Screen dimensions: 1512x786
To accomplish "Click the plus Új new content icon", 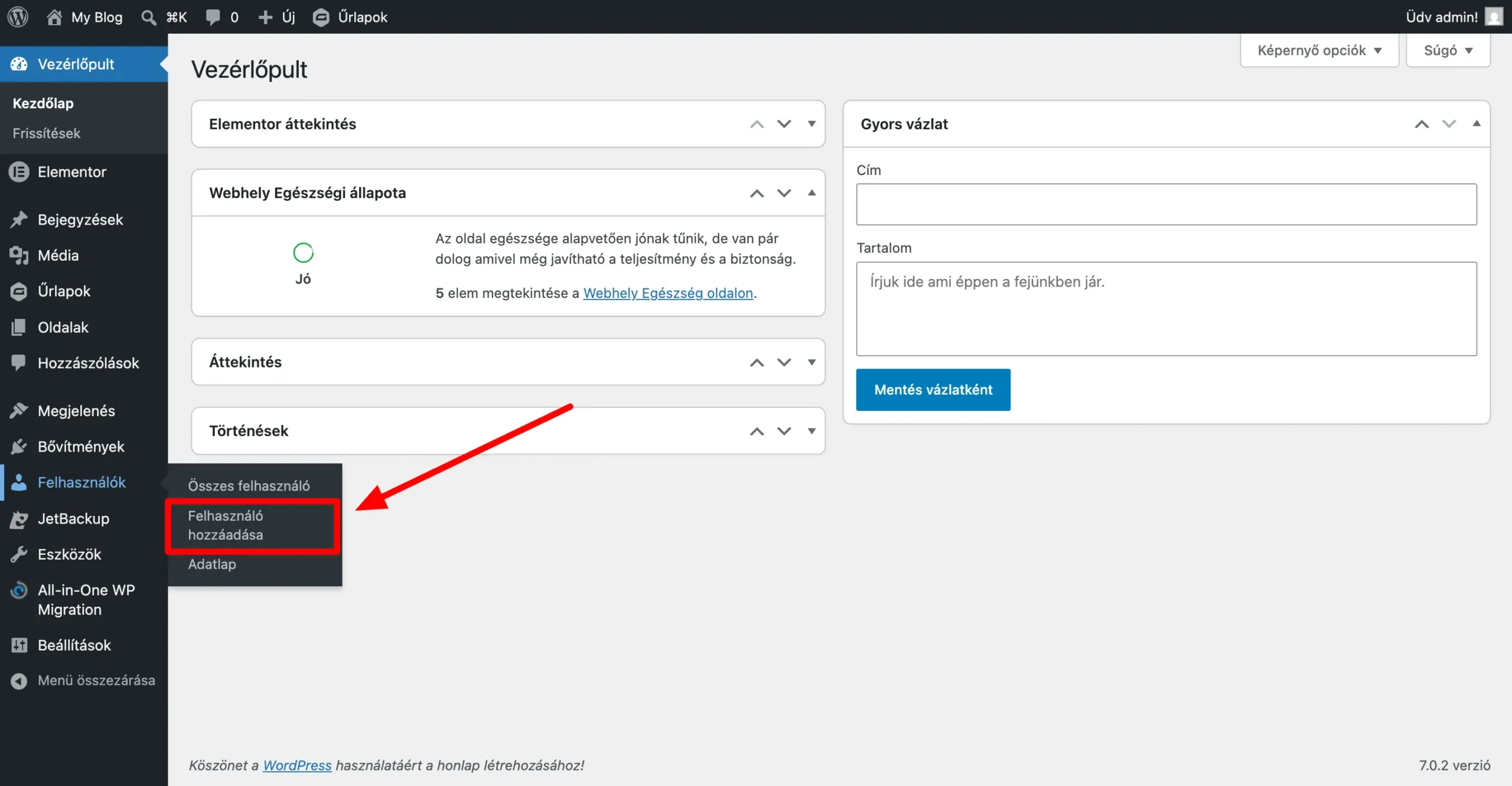I will [x=265, y=17].
